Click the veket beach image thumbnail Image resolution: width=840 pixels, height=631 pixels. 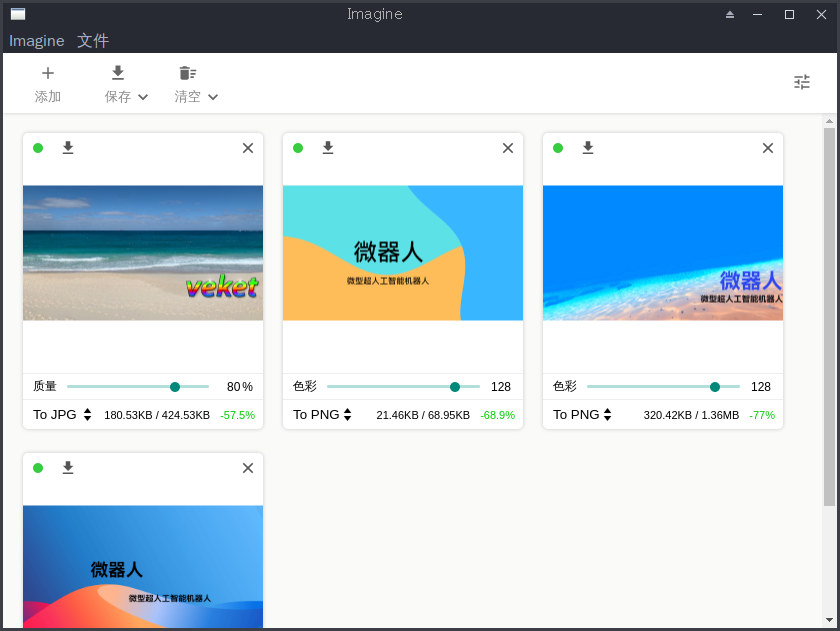(x=143, y=253)
